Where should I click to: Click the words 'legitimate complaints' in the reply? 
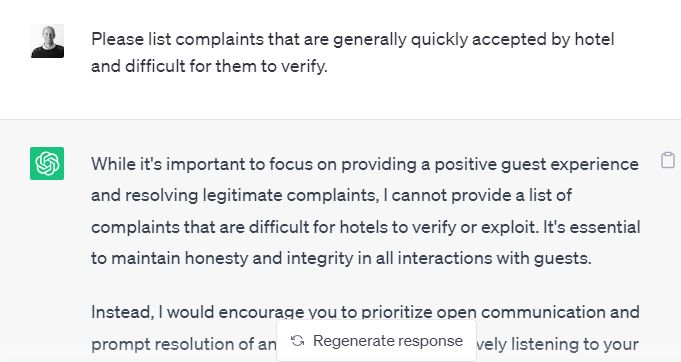[290, 195]
